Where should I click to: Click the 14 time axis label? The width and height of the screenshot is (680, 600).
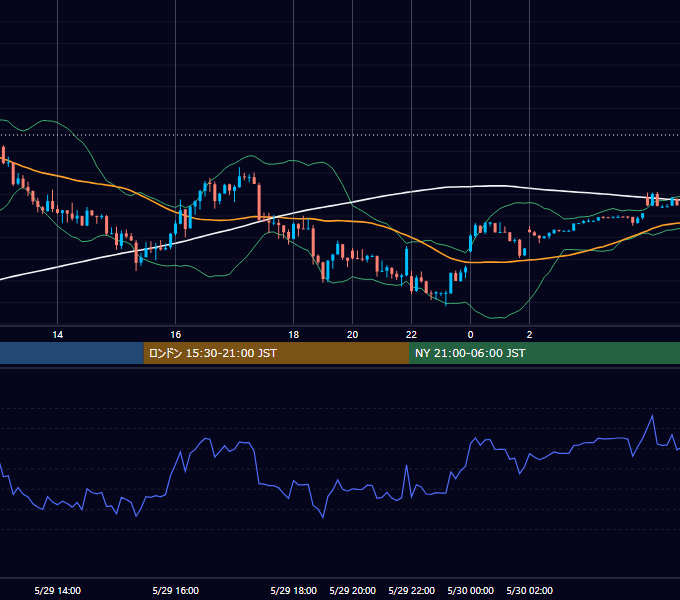point(57,335)
